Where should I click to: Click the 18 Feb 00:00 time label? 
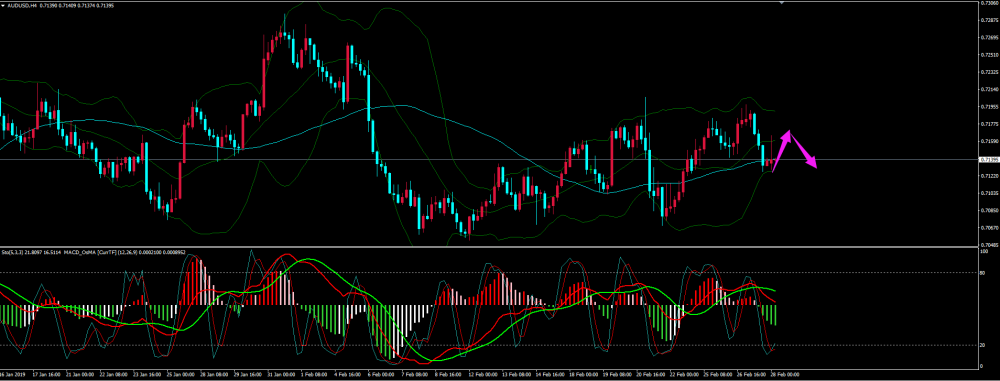pos(584,375)
